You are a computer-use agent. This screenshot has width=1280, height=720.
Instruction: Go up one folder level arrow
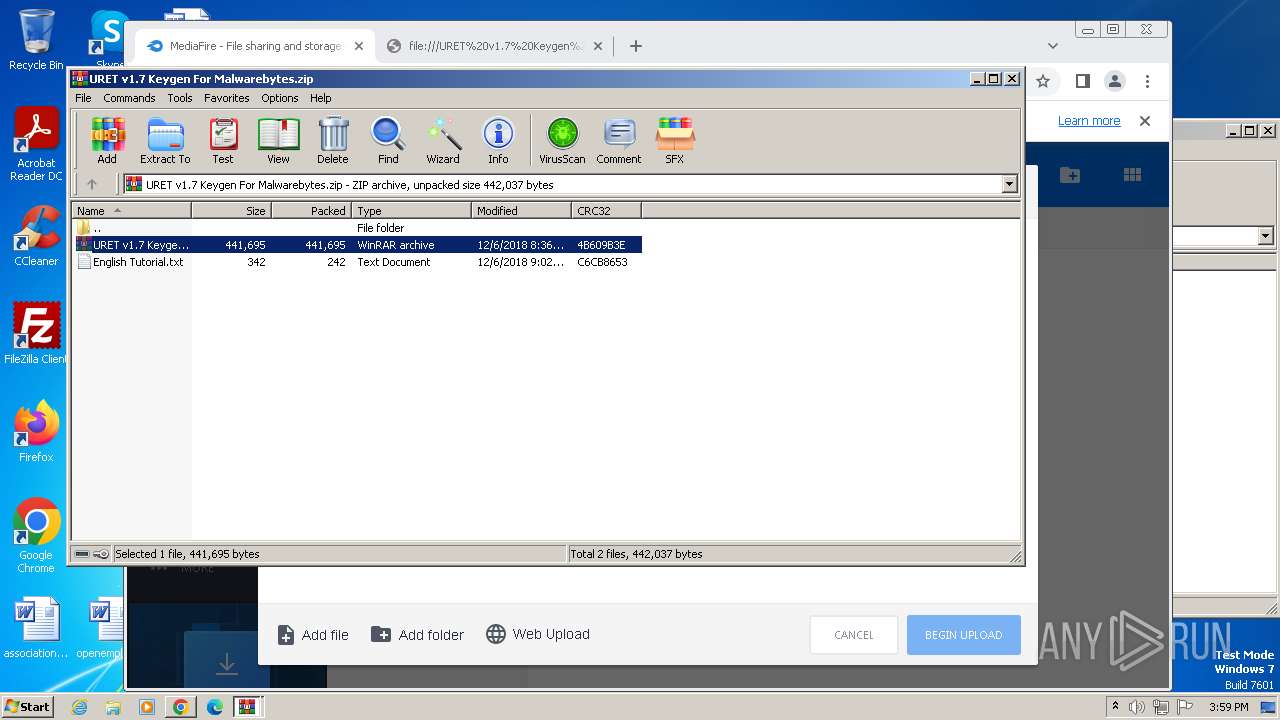point(92,184)
